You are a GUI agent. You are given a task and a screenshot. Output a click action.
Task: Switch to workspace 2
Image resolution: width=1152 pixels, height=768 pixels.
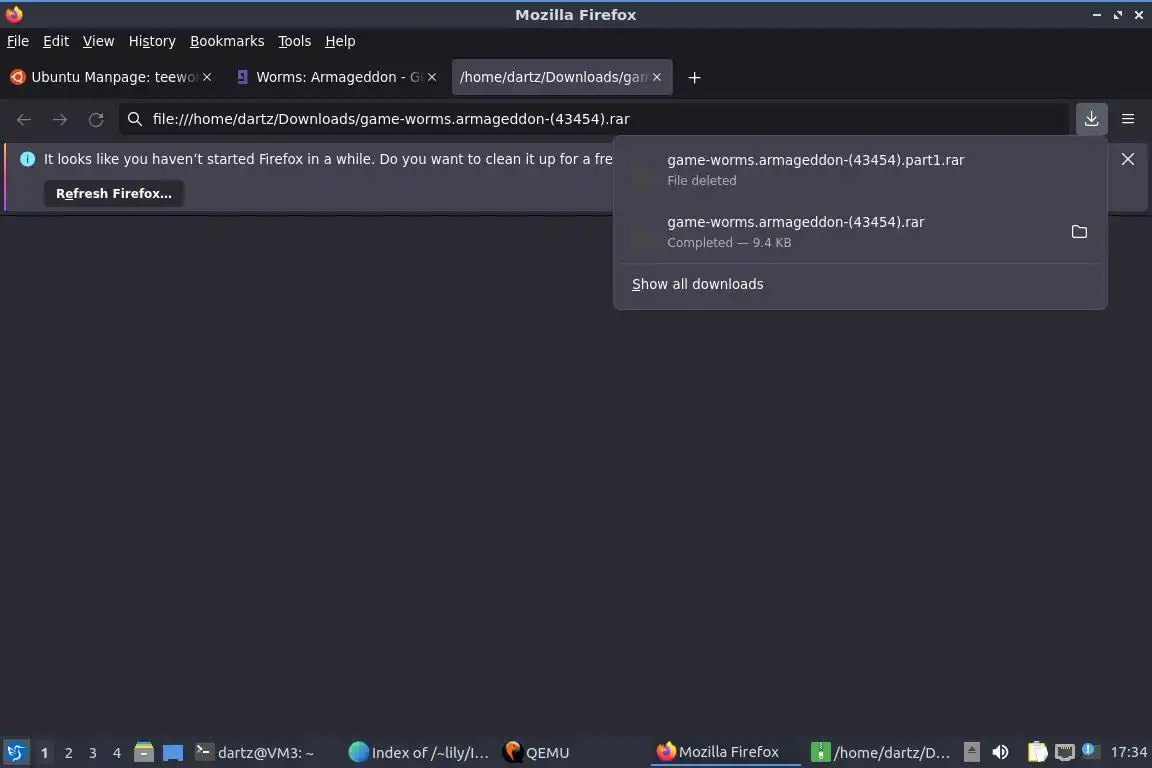coord(68,753)
